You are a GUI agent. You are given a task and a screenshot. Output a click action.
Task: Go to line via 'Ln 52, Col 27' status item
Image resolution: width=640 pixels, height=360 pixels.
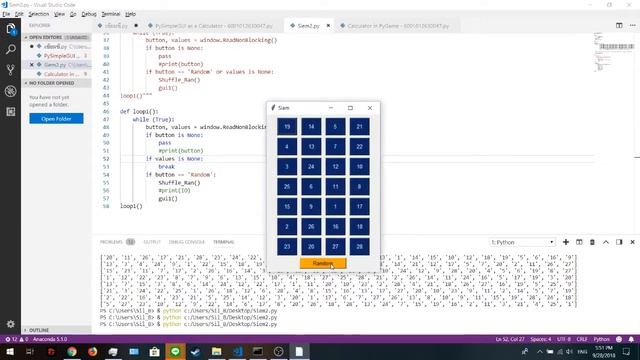pyautogui.click(x=510, y=339)
